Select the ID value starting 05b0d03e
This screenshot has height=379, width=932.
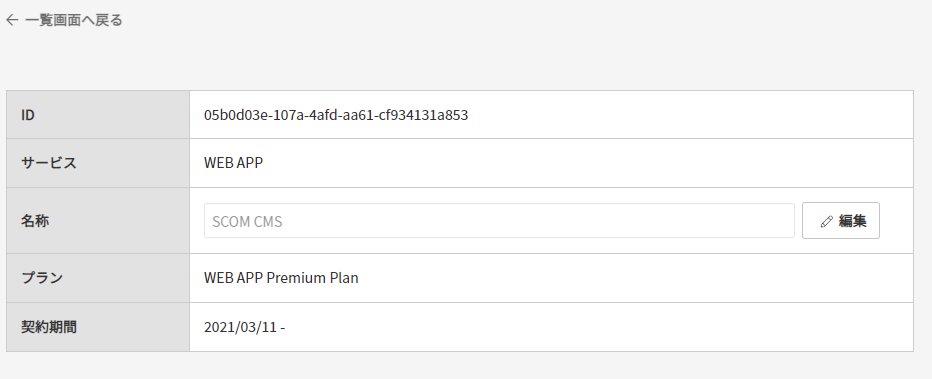[x=336, y=115]
